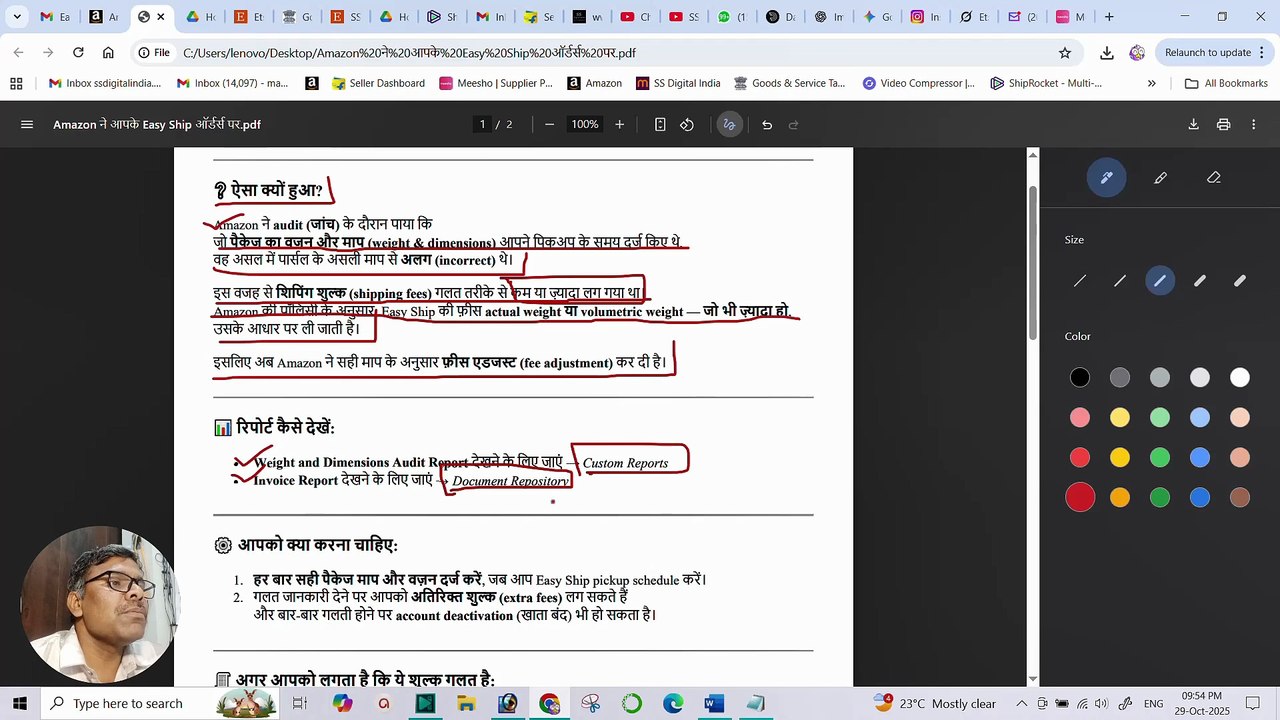The width and height of the screenshot is (1280, 720).
Task: Choose the thinnest pen size
Action: click(x=1080, y=281)
